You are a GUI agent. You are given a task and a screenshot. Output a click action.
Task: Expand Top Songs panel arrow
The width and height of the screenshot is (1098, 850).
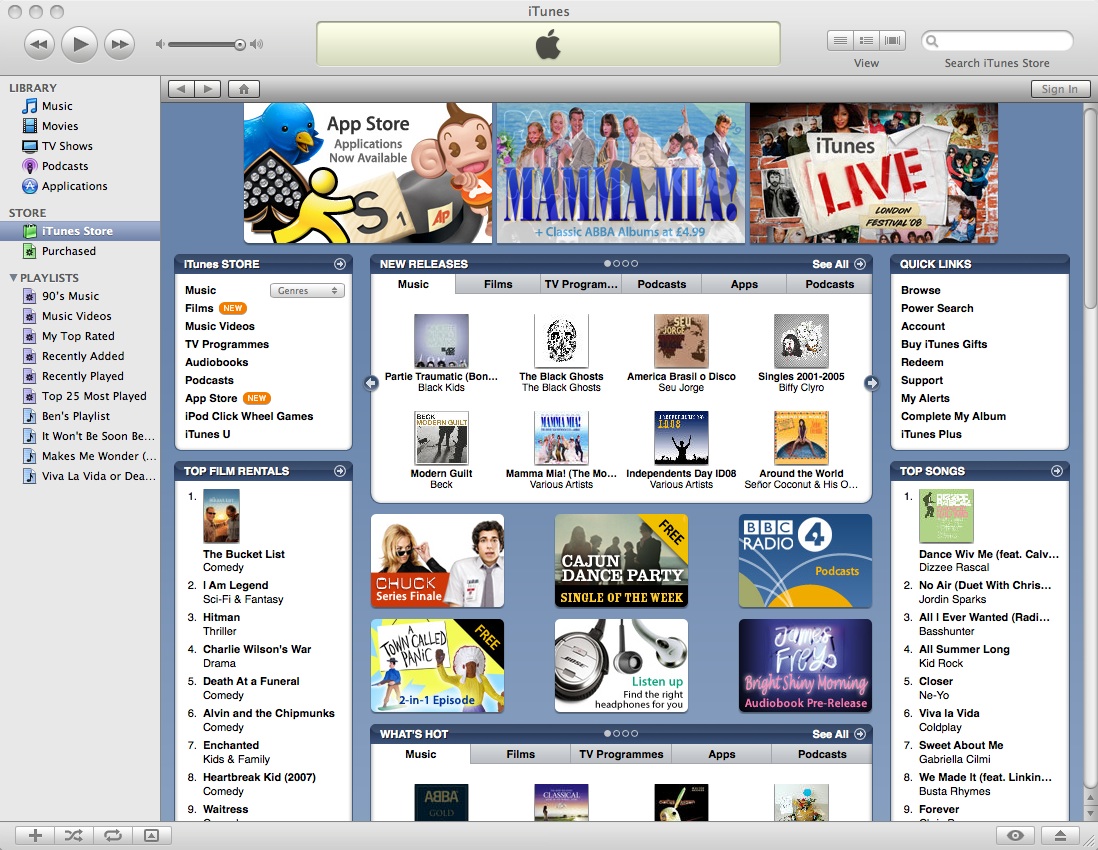point(1057,471)
